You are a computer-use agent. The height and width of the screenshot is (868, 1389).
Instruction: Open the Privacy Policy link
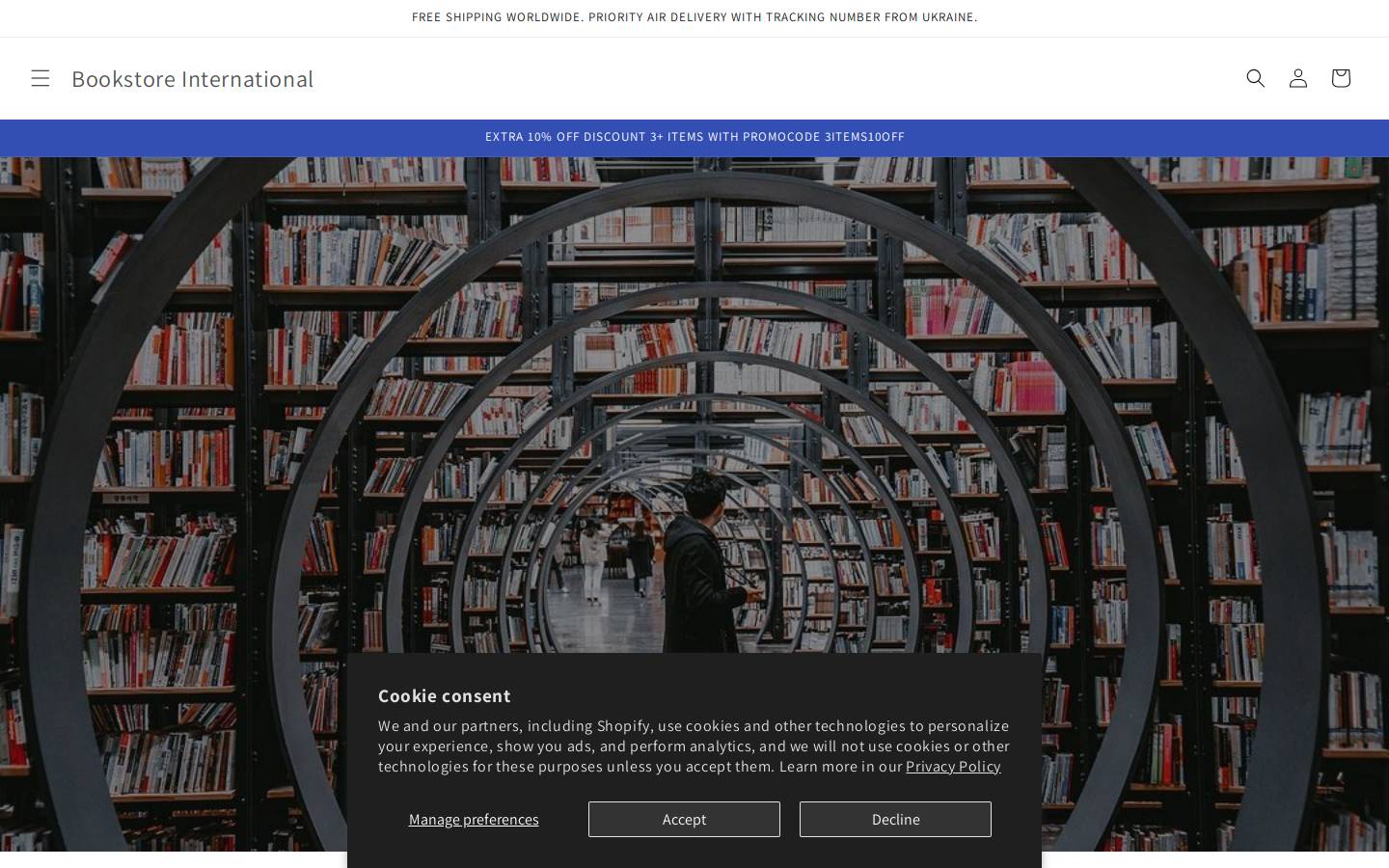pos(953,766)
